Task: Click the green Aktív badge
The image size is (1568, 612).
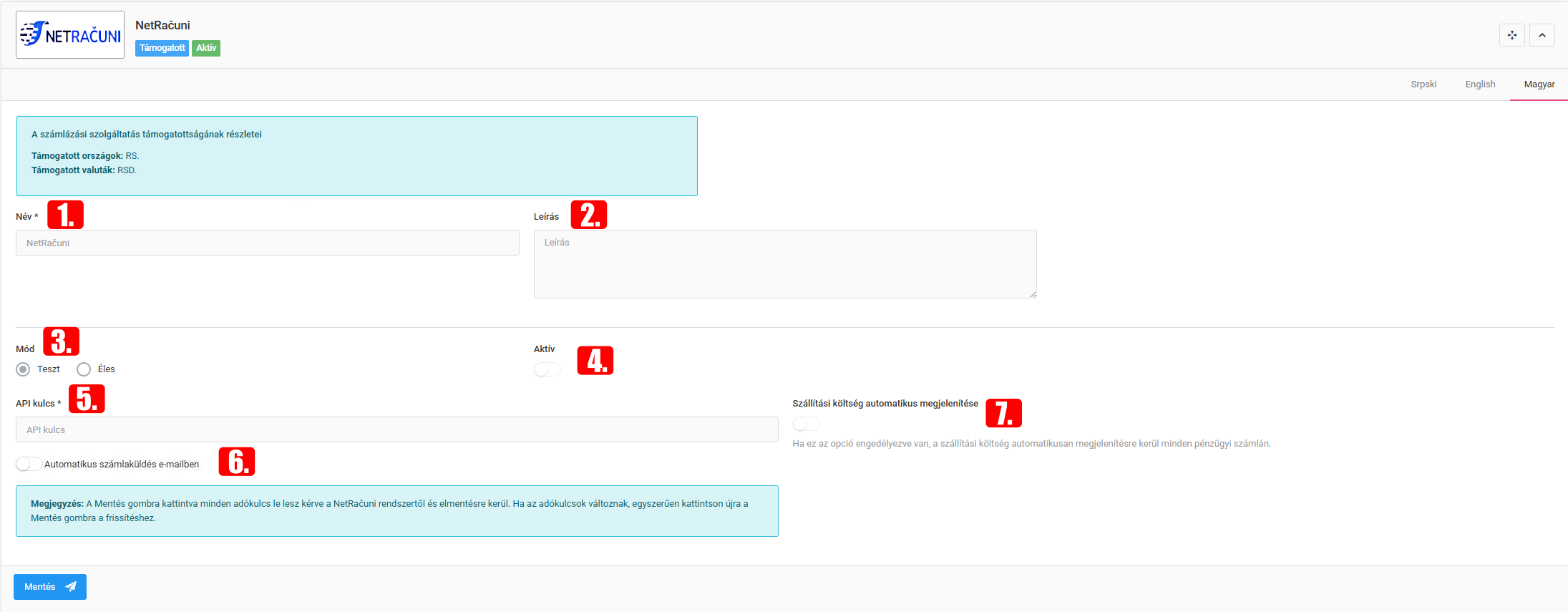Action: 206,48
